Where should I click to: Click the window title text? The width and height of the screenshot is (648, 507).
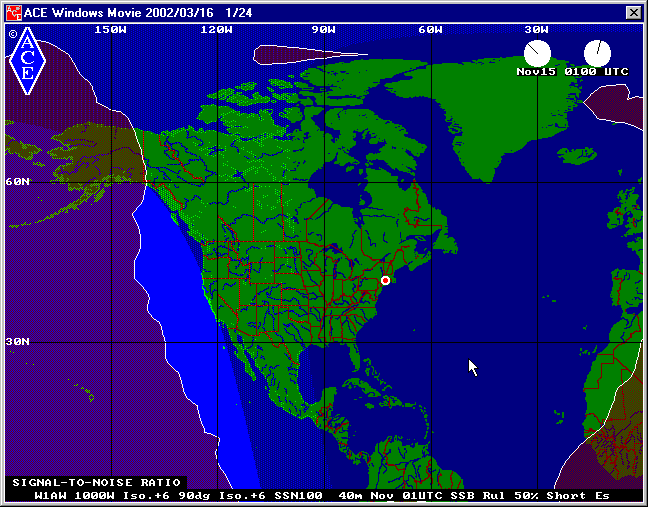click(138, 13)
